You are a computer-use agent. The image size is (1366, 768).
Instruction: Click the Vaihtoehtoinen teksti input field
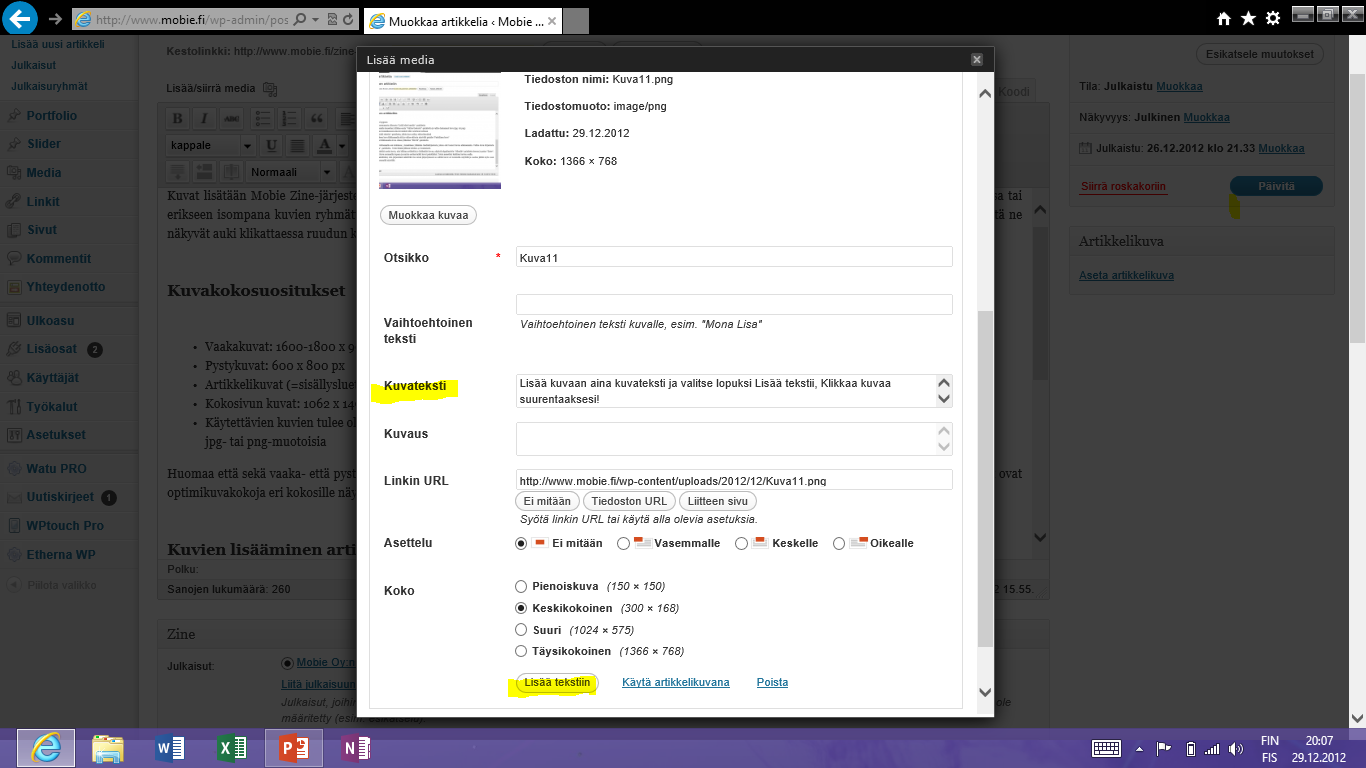[x=734, y=304]
